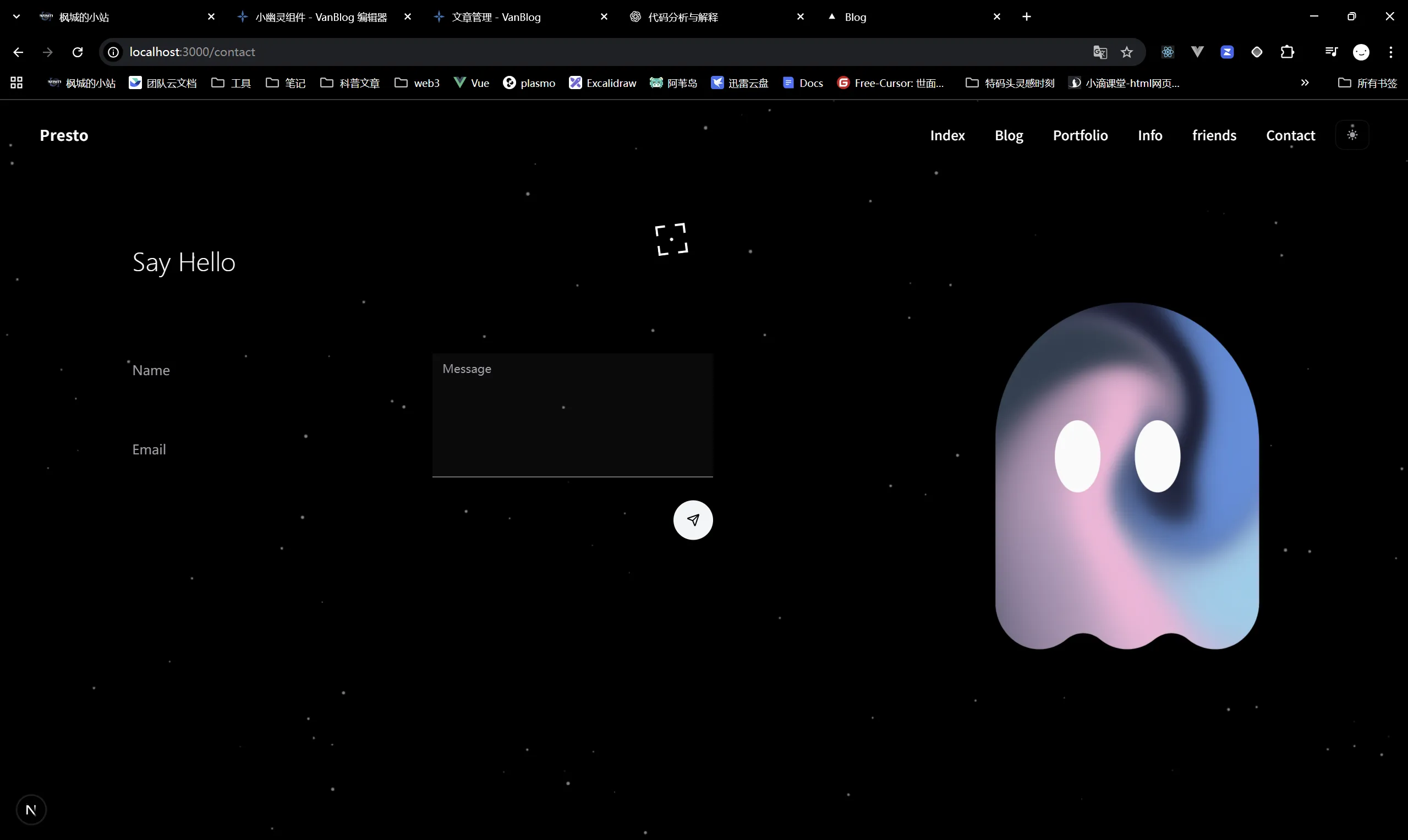Focus the Message text area

(572, 416)
